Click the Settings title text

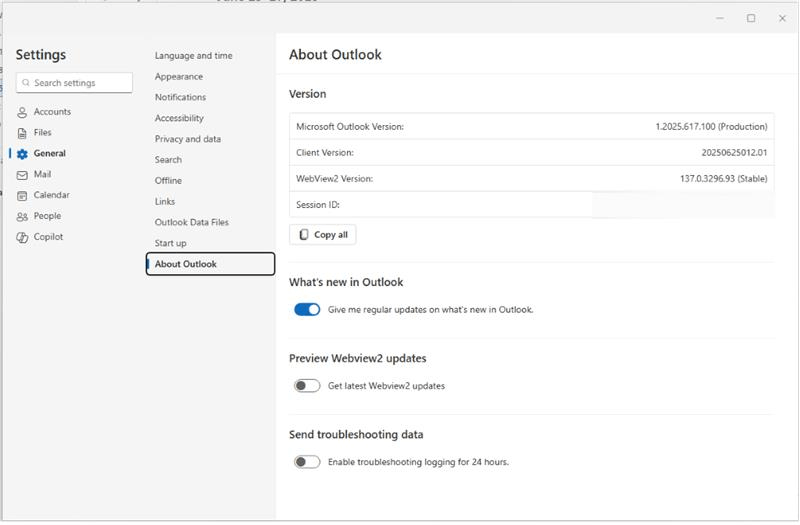coord(41,55)
